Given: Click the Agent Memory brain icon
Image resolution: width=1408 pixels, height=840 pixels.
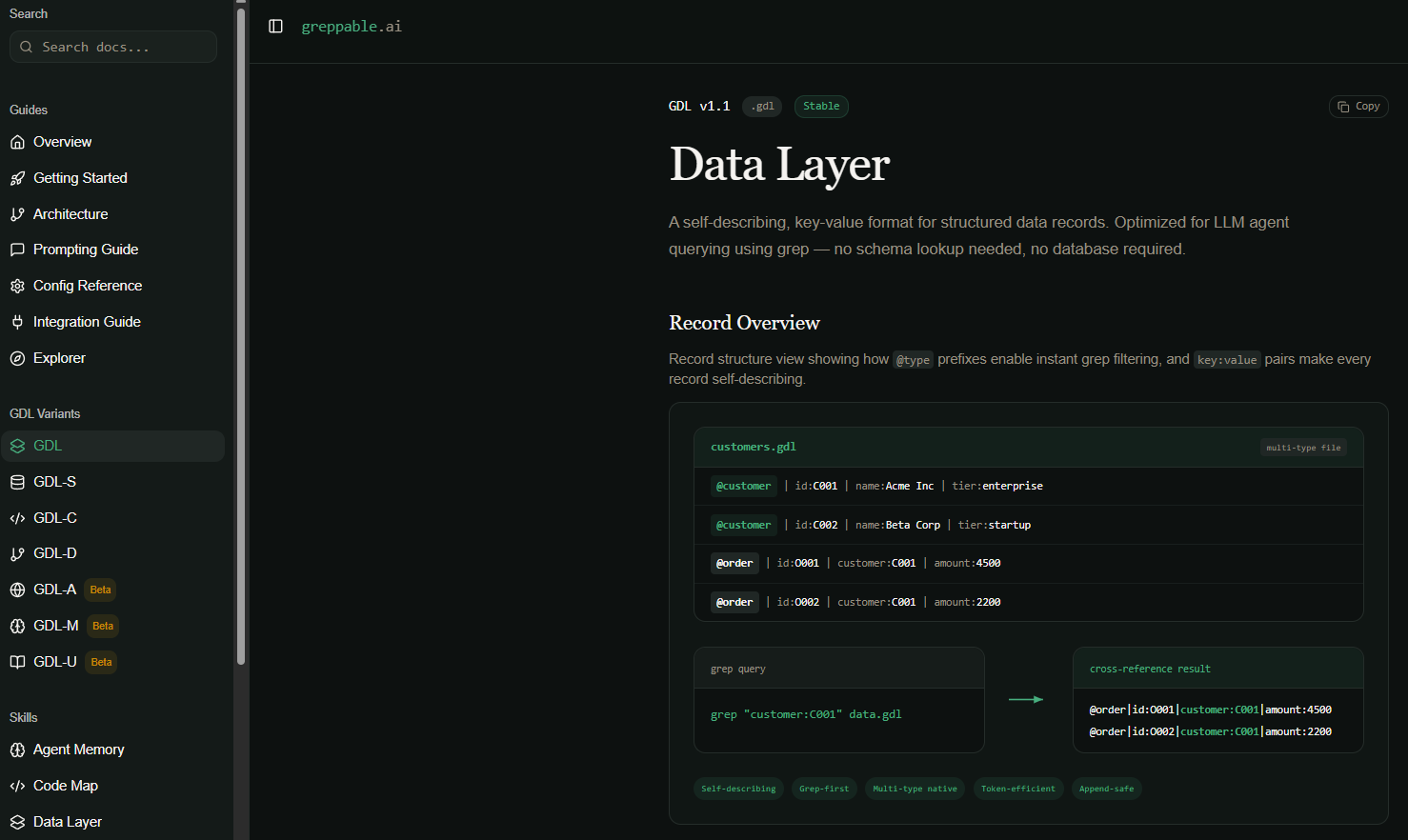Looking at the screenshot, I should [x=17, y=750].
